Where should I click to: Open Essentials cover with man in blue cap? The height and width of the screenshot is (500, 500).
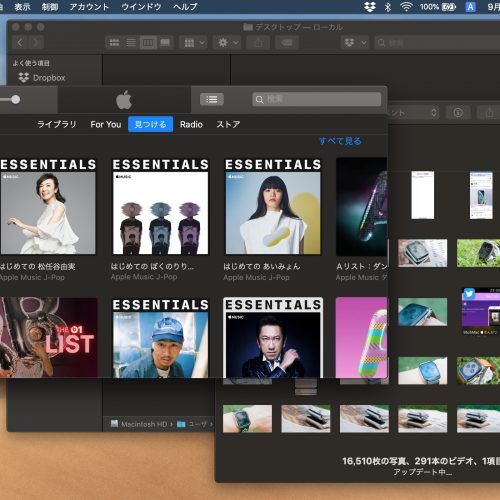coord(160,338)
